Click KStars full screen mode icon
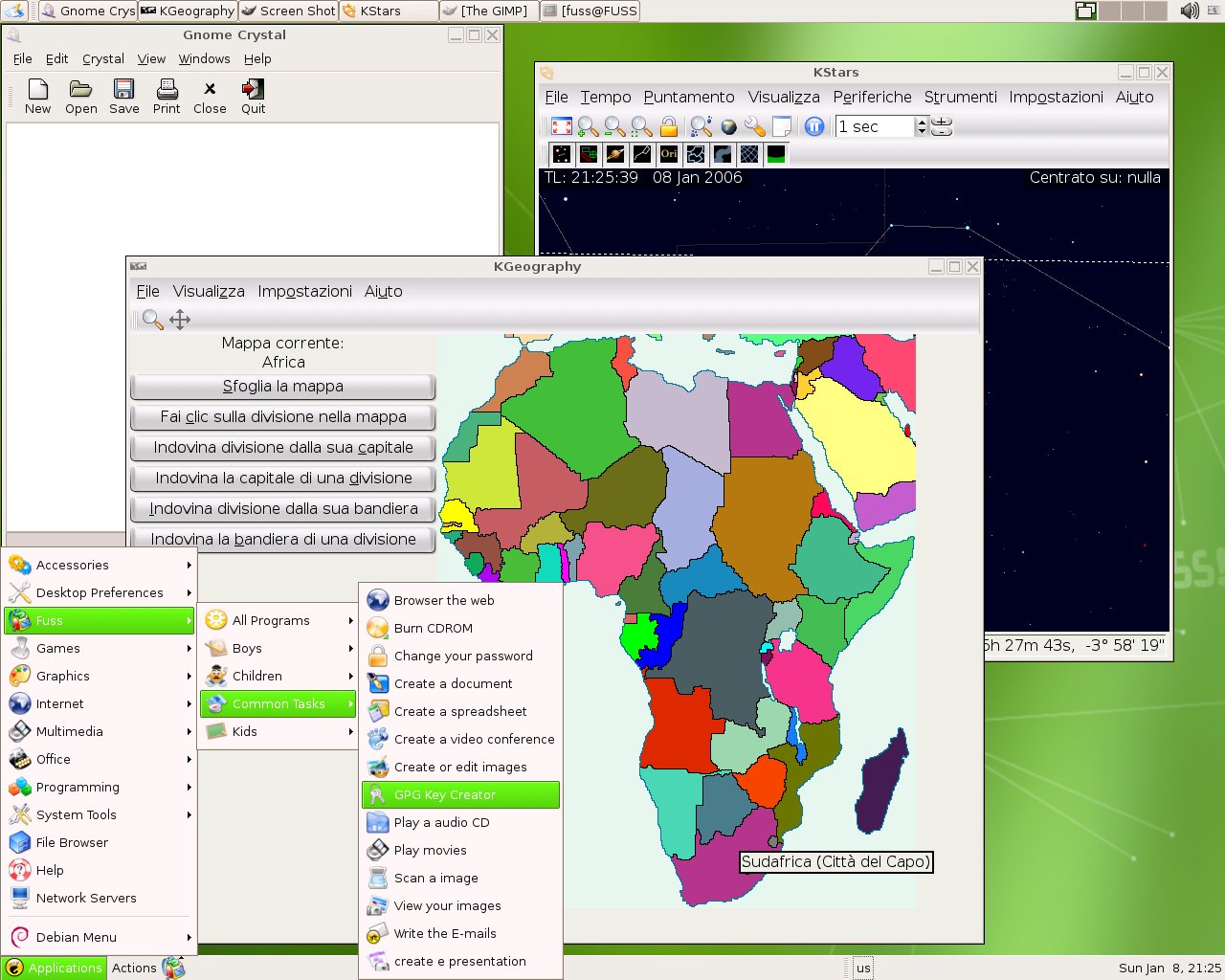 click(562, 126)
